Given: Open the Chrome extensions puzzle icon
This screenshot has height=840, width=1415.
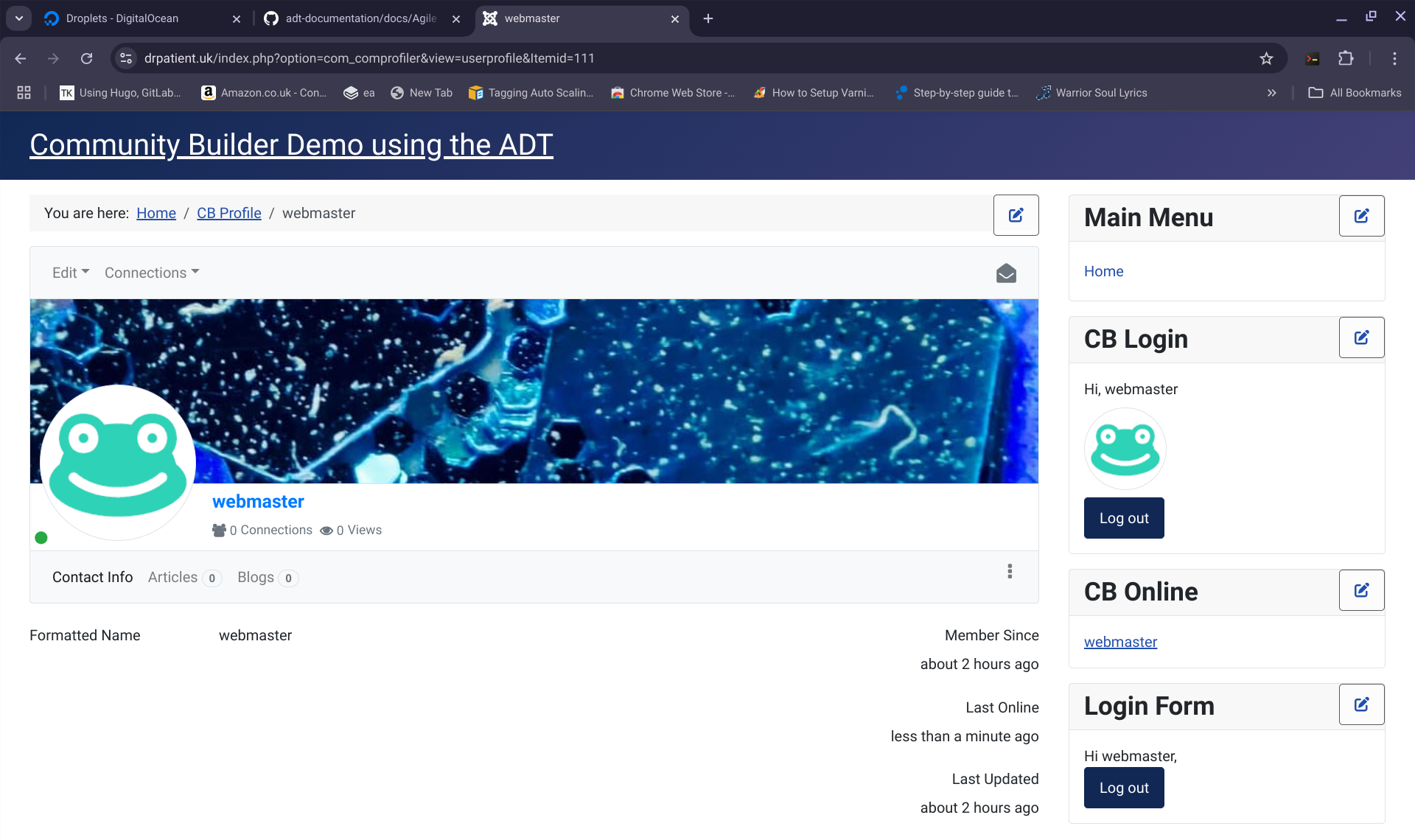Looking at the screenshot, I should point(1346,58).
